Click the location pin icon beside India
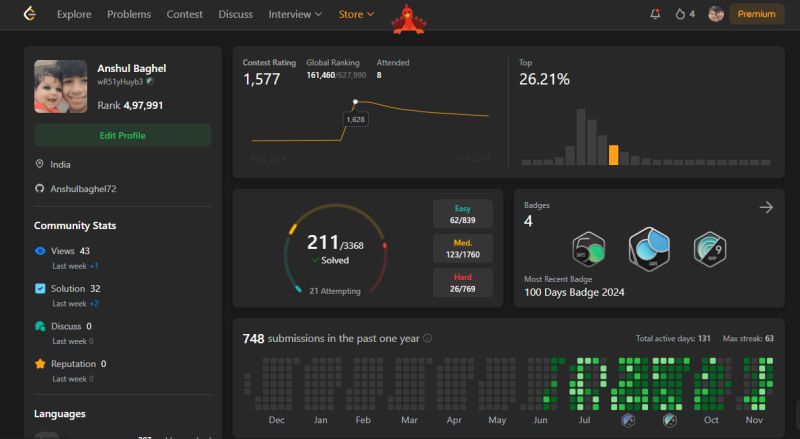This screenshot has width=800, height=439. tap(39, 164)
